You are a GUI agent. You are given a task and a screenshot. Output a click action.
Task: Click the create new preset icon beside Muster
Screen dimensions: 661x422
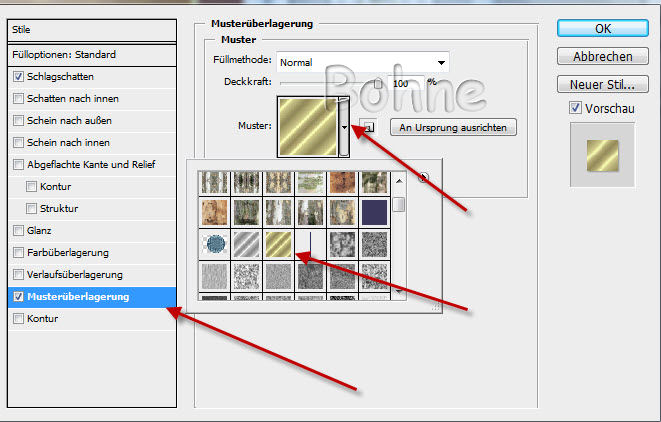[x=367, y=127]
